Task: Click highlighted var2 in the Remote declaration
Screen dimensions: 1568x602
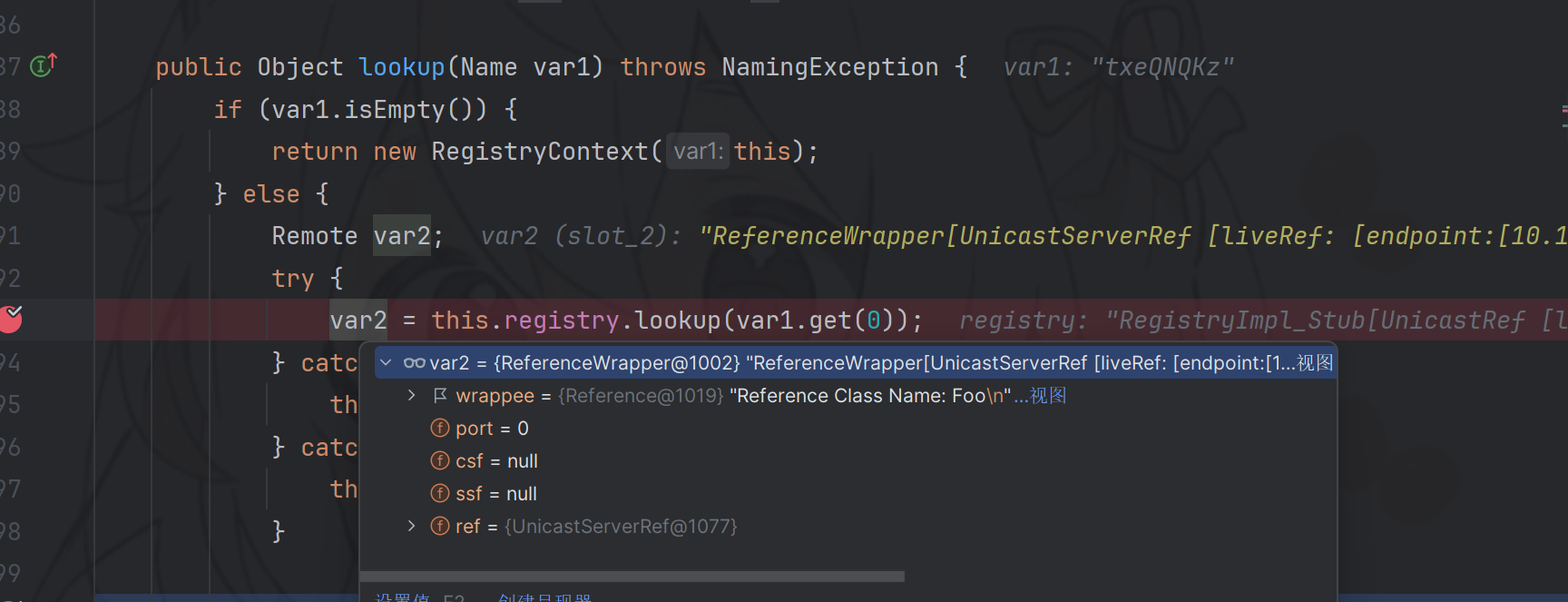Action: click(x=401, y=236)
